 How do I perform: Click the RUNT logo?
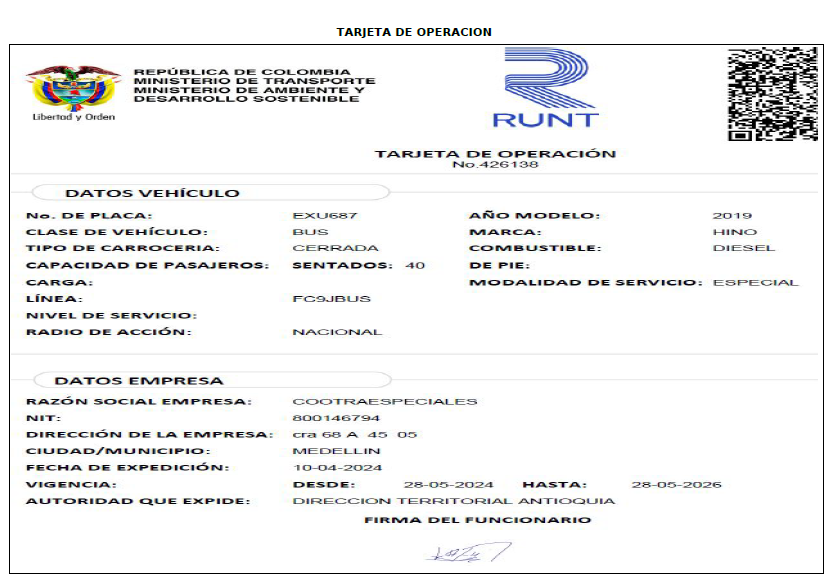(545, 90)
